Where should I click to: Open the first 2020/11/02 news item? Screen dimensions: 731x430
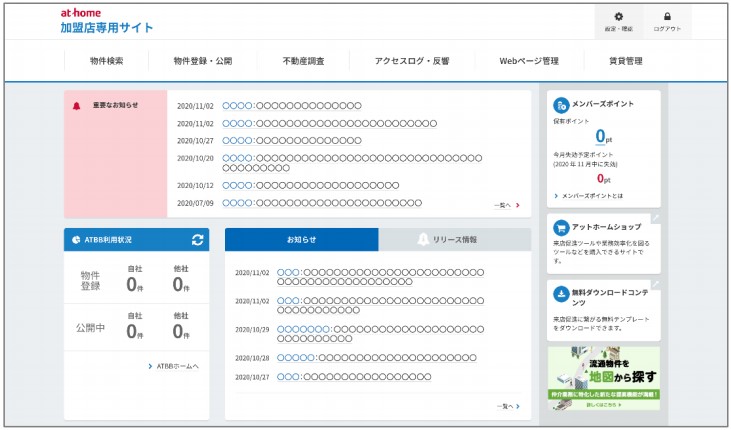tap(380, 277)
